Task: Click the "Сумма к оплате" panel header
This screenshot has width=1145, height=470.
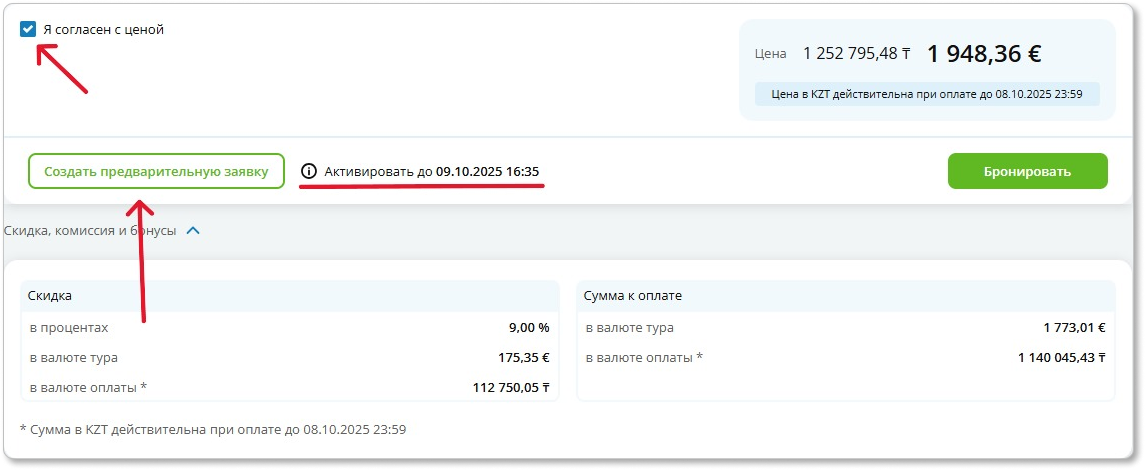Action: click(633, 296)
